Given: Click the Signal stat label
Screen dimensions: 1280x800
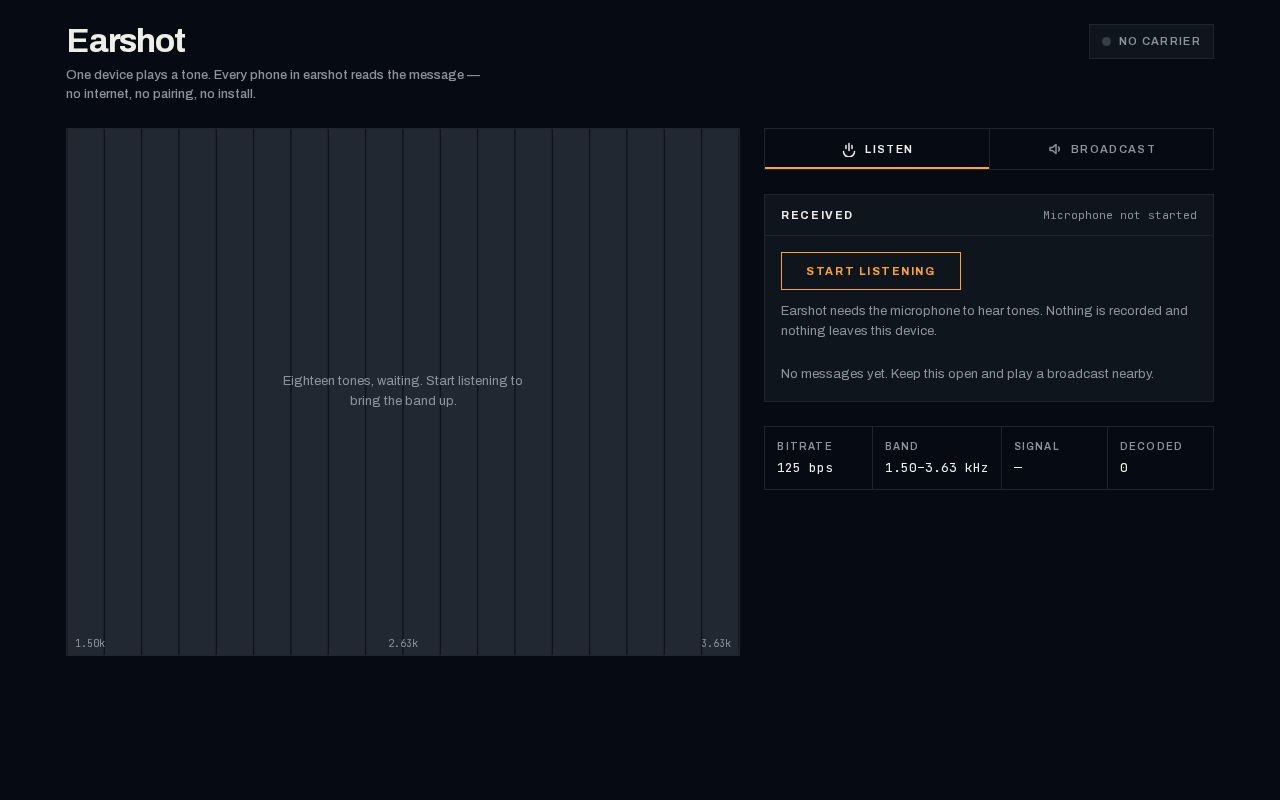Looking at the screenshot, I should (1037, 446).
